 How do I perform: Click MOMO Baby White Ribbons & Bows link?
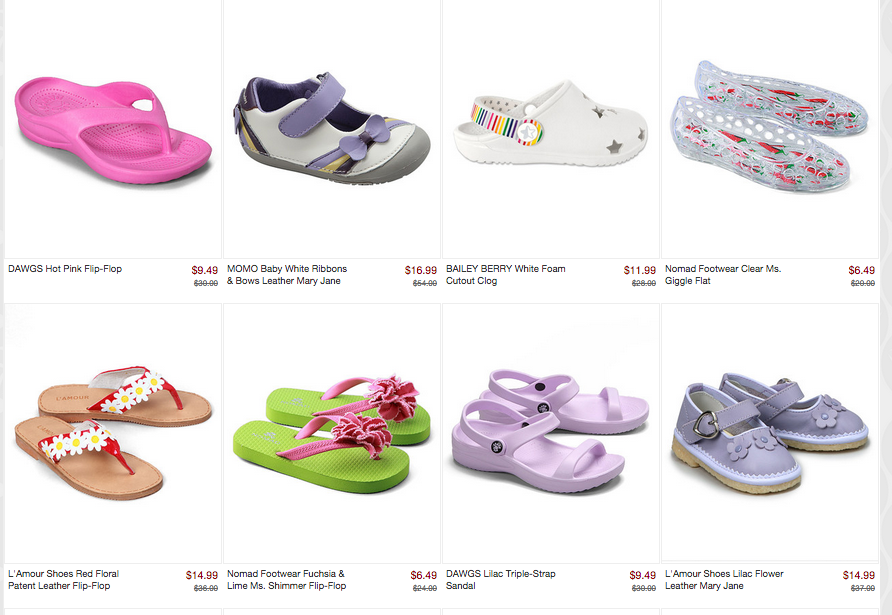click(x=287, y=275)
